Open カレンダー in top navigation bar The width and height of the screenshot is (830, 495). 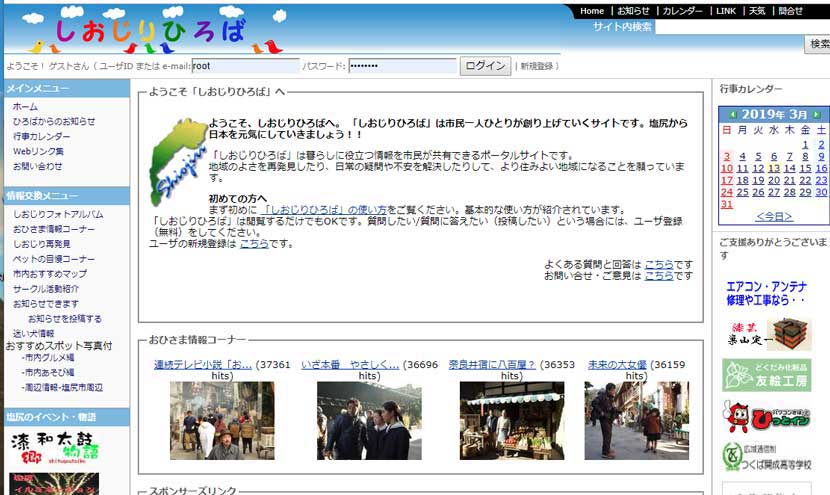[x=683, y=11]
